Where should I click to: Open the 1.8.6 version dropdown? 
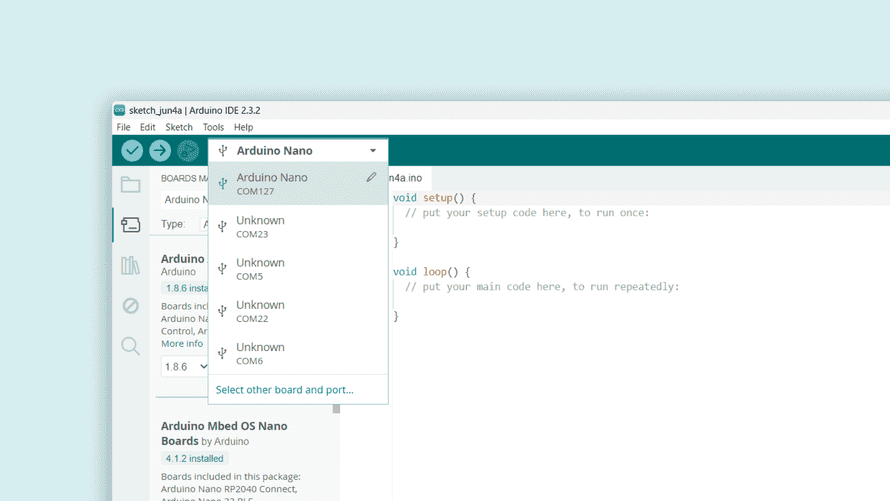coord(185,367)
